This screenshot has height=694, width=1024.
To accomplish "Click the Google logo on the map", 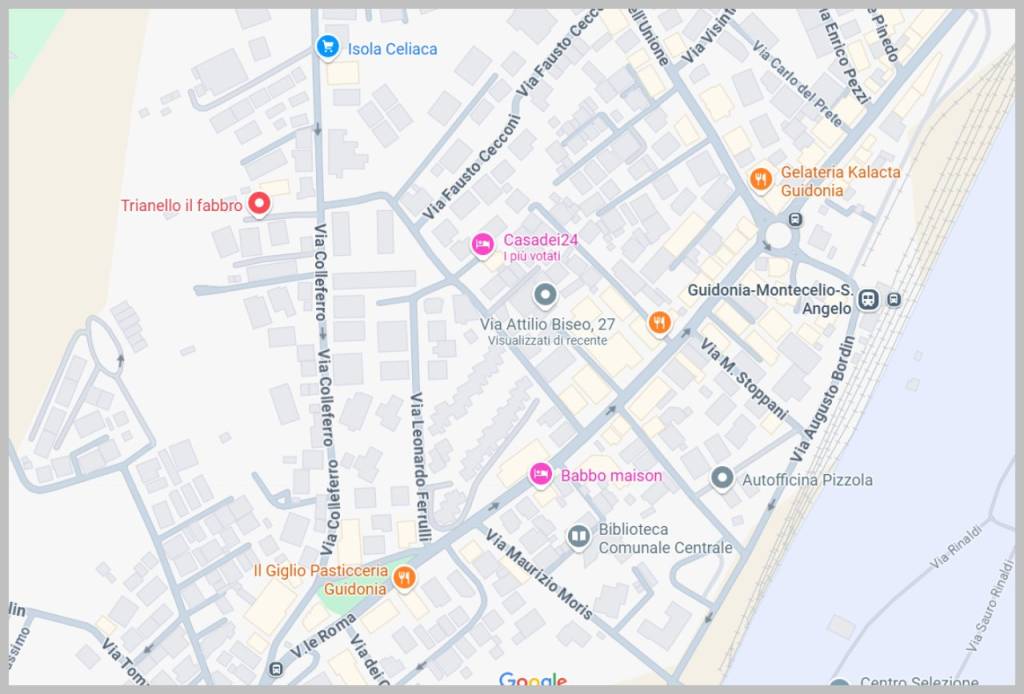I will (533, 680).
